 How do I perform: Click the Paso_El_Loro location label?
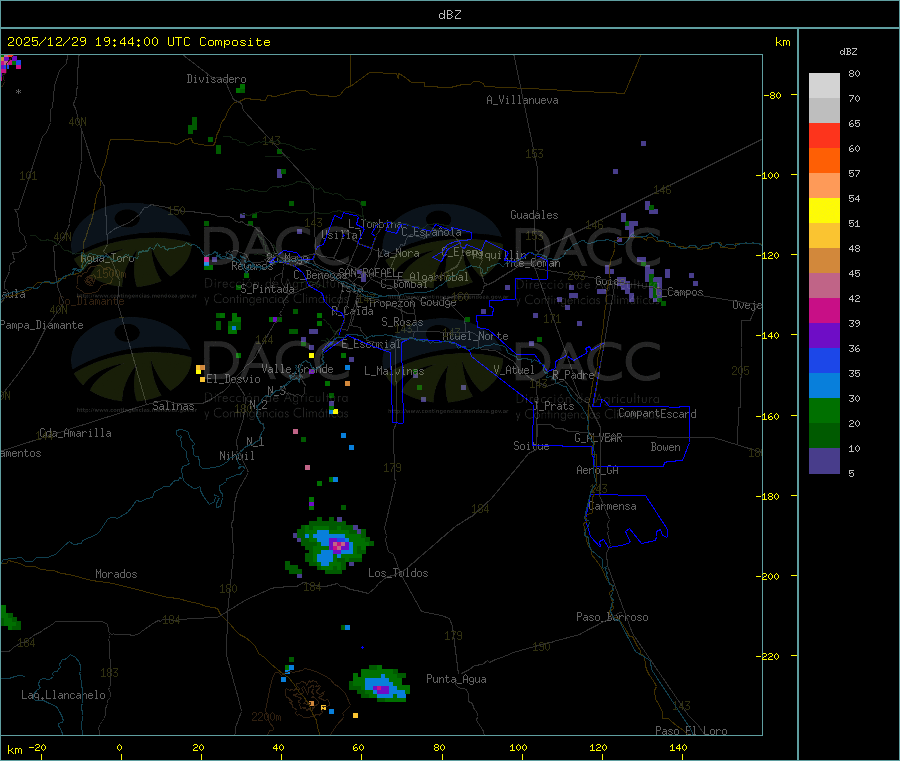(691, 731)
